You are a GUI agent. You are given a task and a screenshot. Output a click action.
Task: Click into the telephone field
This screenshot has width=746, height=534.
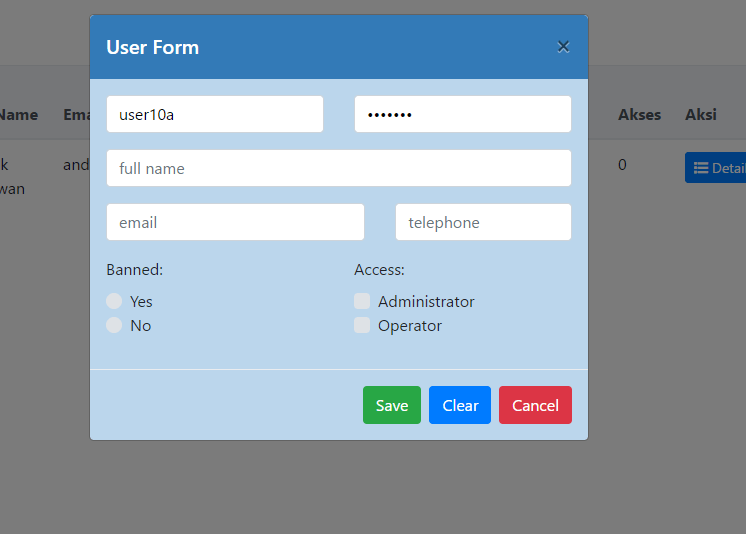click(483, 222)
